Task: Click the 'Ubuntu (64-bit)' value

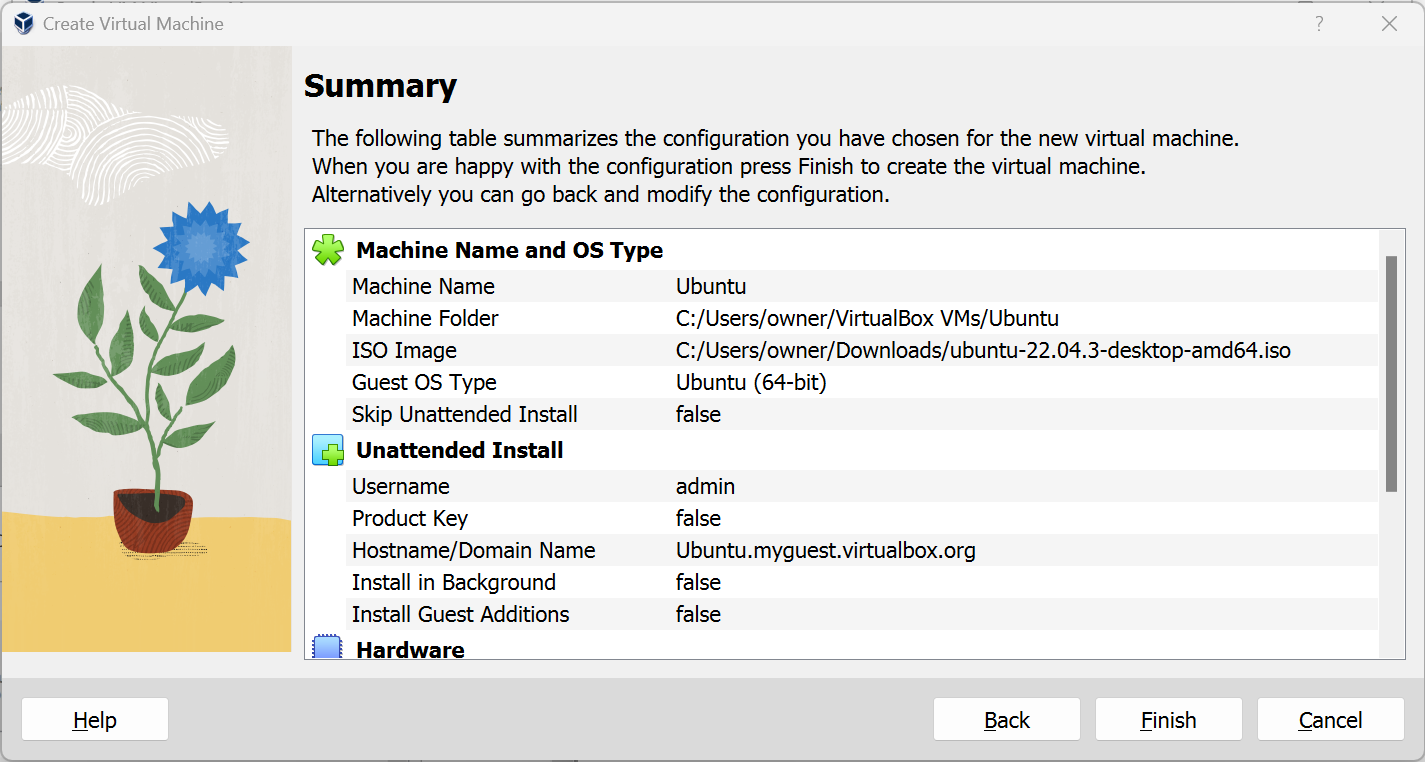Action: (751, 382)
